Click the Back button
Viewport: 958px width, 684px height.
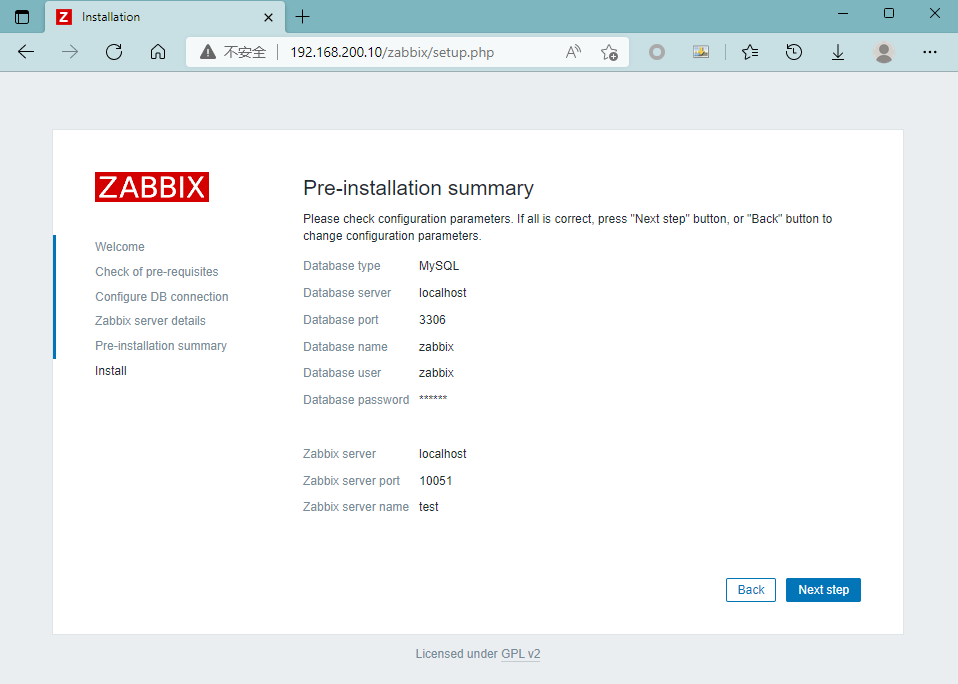[751, 590]
